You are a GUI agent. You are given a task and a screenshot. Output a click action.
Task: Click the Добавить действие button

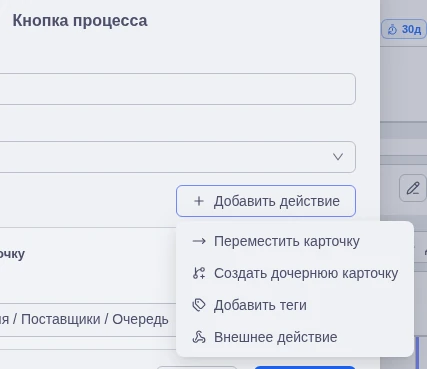[266, 201]
